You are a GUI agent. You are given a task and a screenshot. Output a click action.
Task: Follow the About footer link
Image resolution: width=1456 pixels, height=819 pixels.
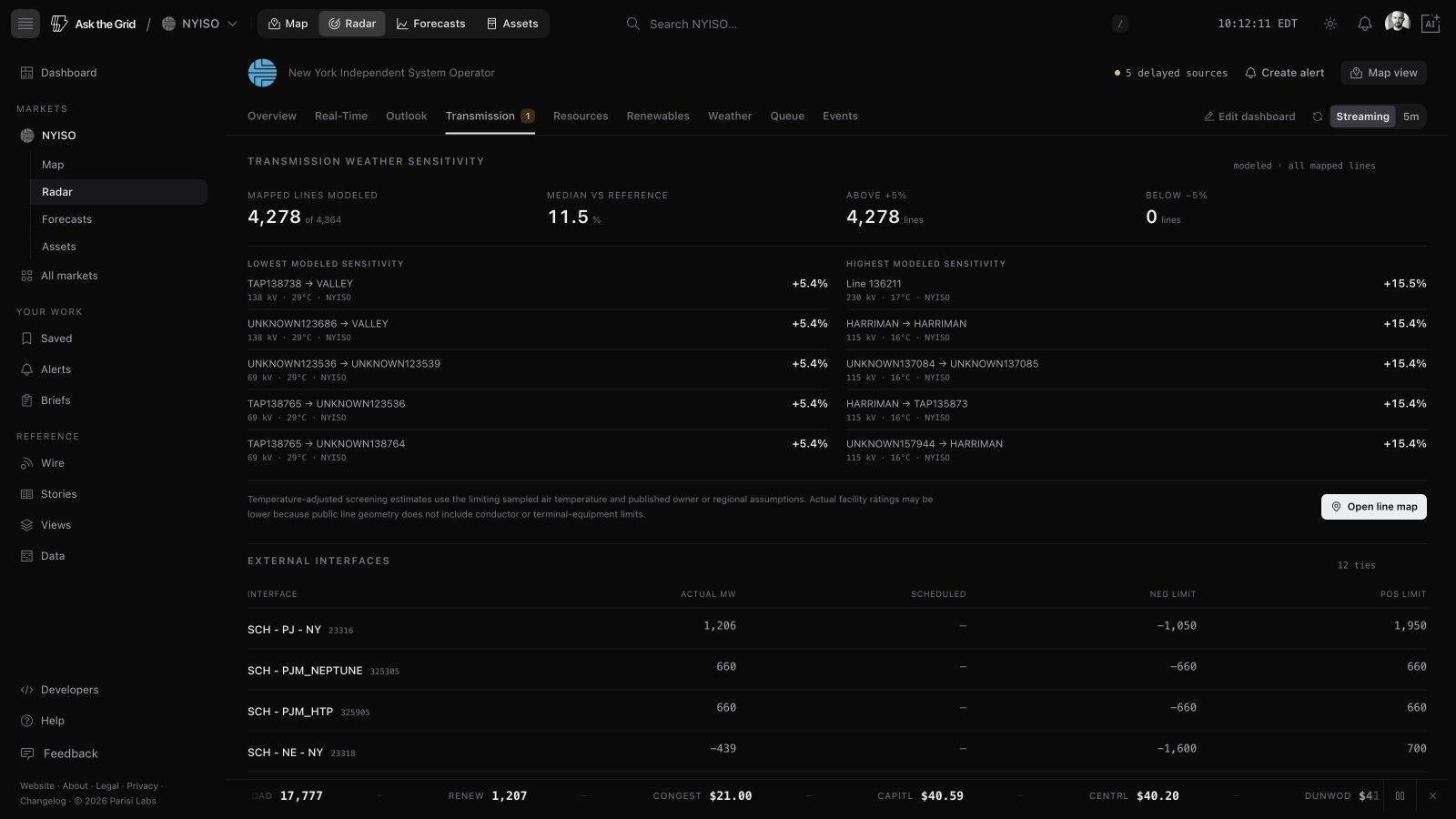(x=76, y=786)
